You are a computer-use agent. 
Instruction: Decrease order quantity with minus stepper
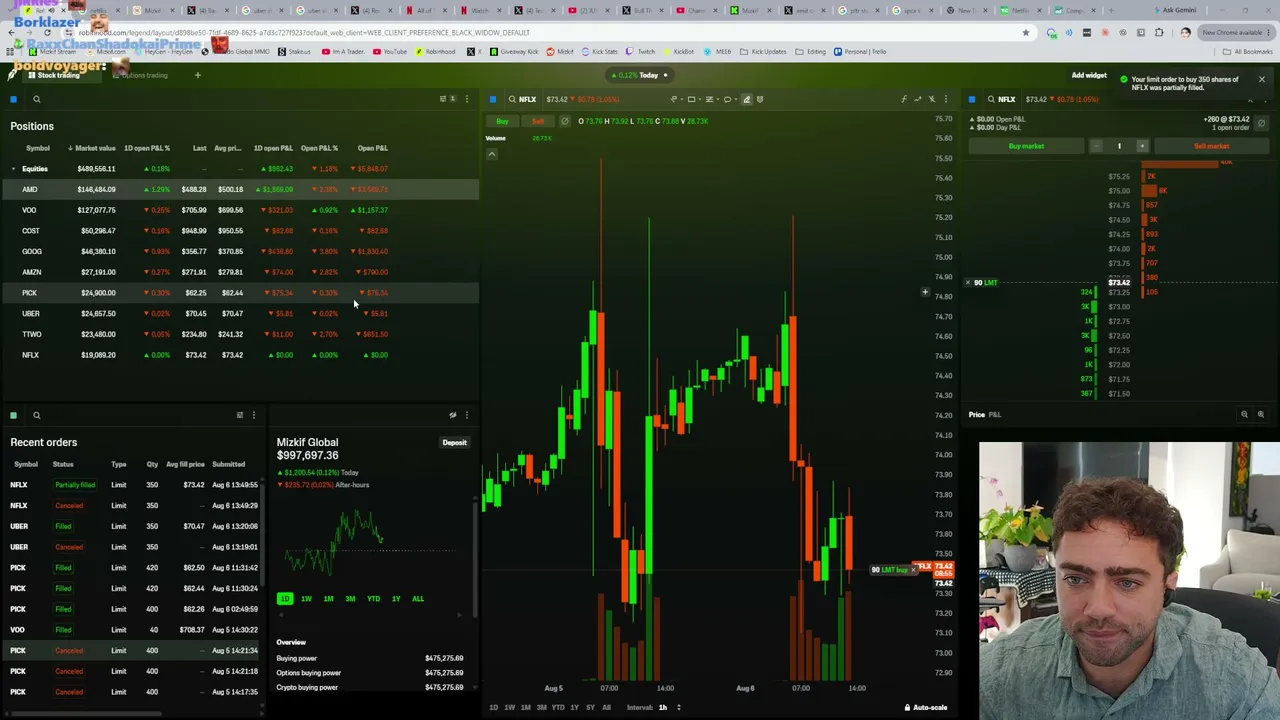[1096, 146]
